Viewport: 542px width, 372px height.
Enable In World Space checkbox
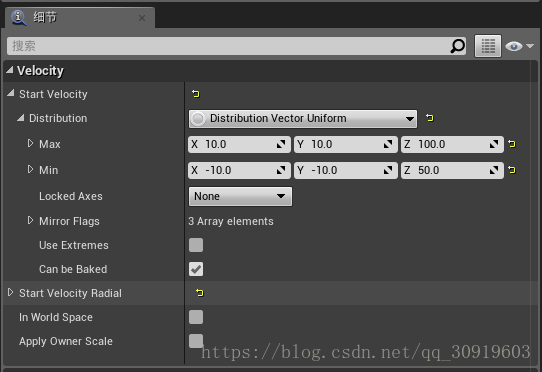click(x=196, y=317)
